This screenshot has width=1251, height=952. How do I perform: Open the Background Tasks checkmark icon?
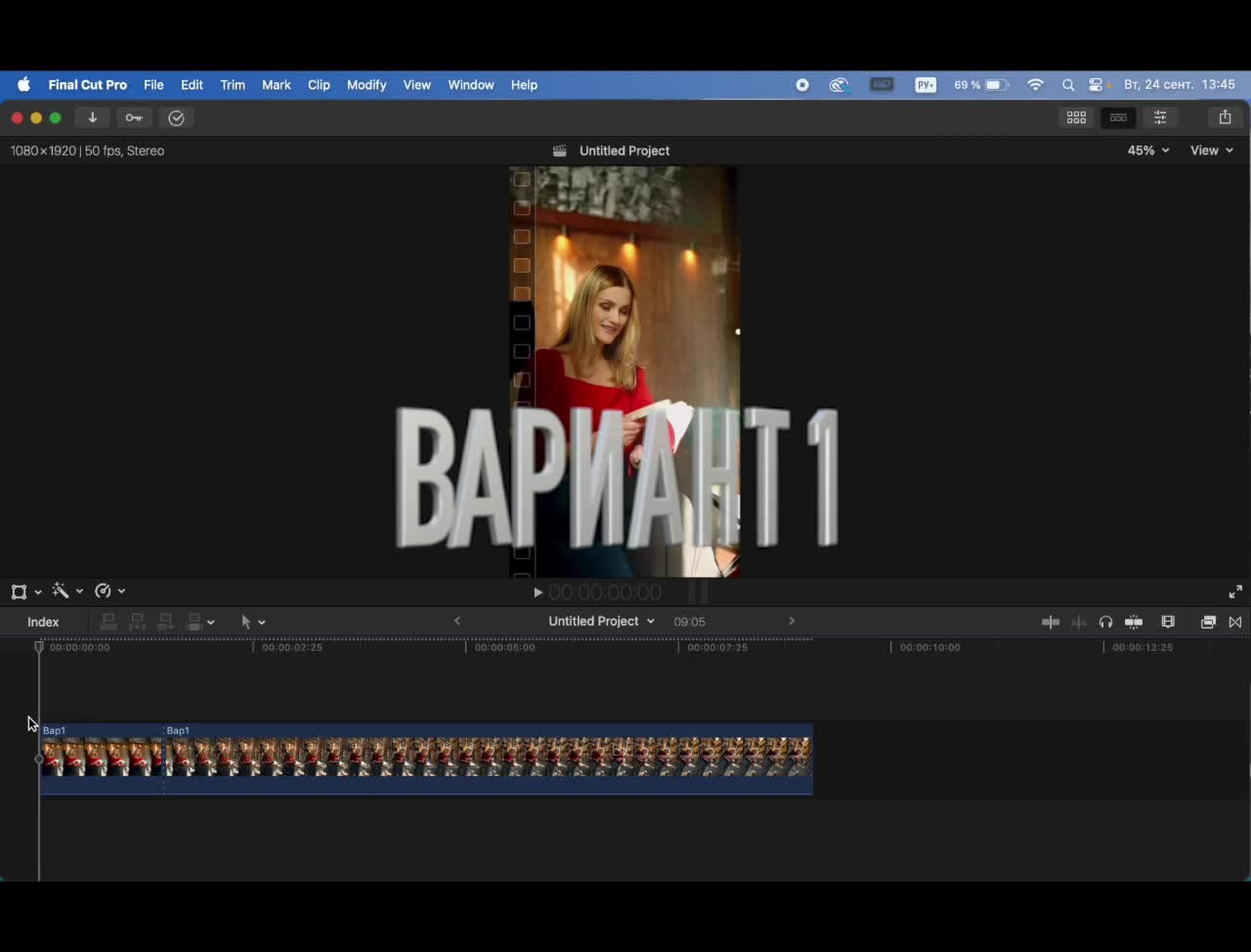[x=177, y=118]
